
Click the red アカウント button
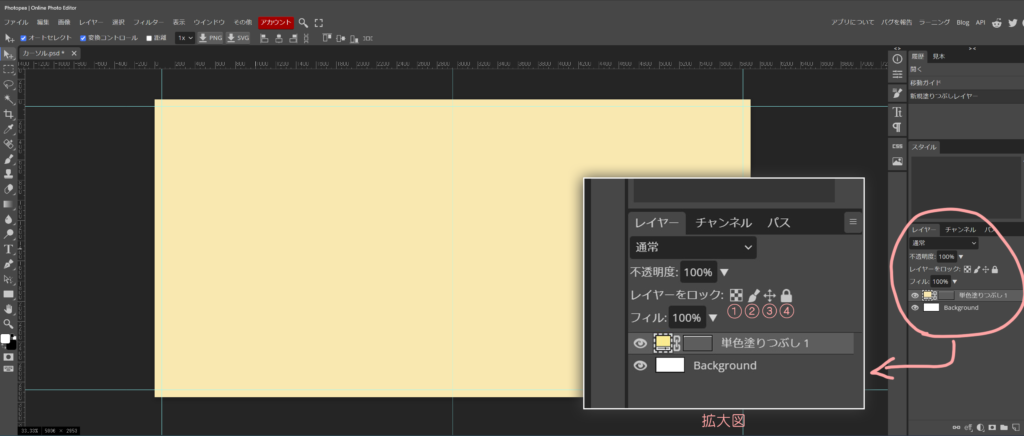tap(275, 22)
